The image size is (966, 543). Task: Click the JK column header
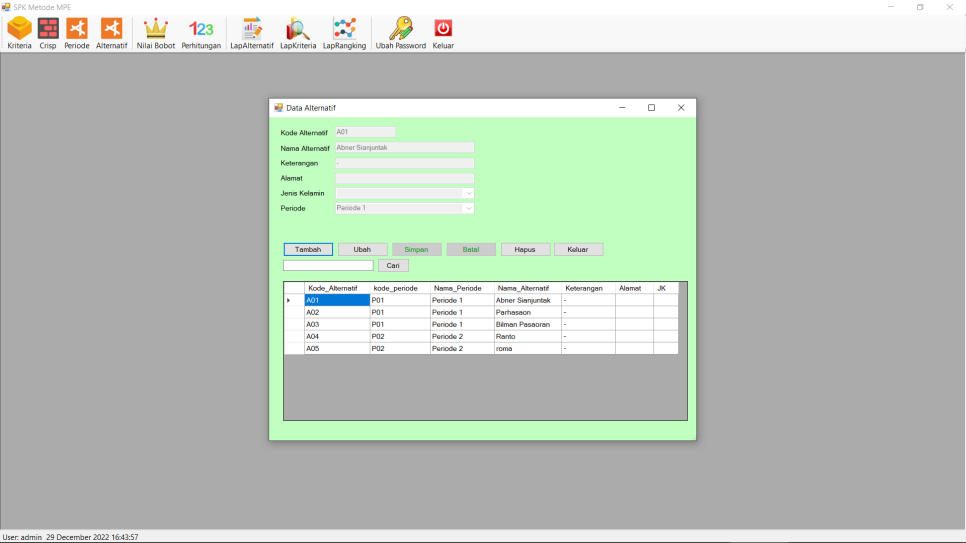pyautogui.click(x=665, y=288)
